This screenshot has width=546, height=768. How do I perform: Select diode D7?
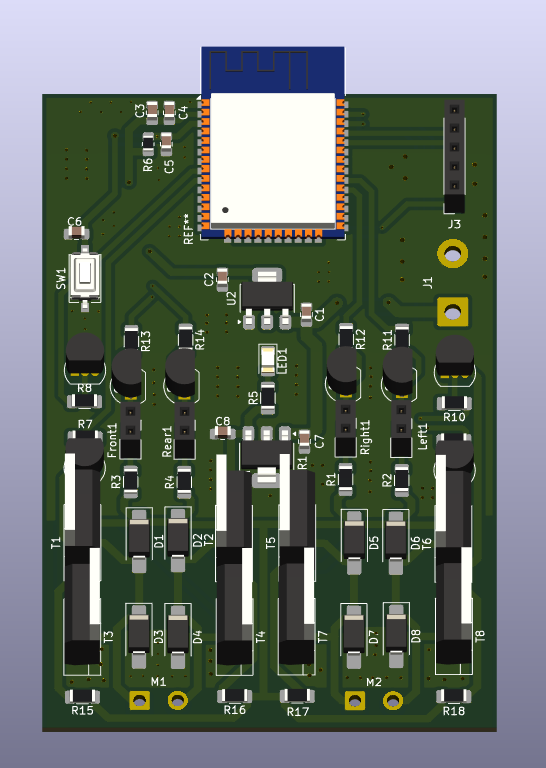click(x=354, y=636)
